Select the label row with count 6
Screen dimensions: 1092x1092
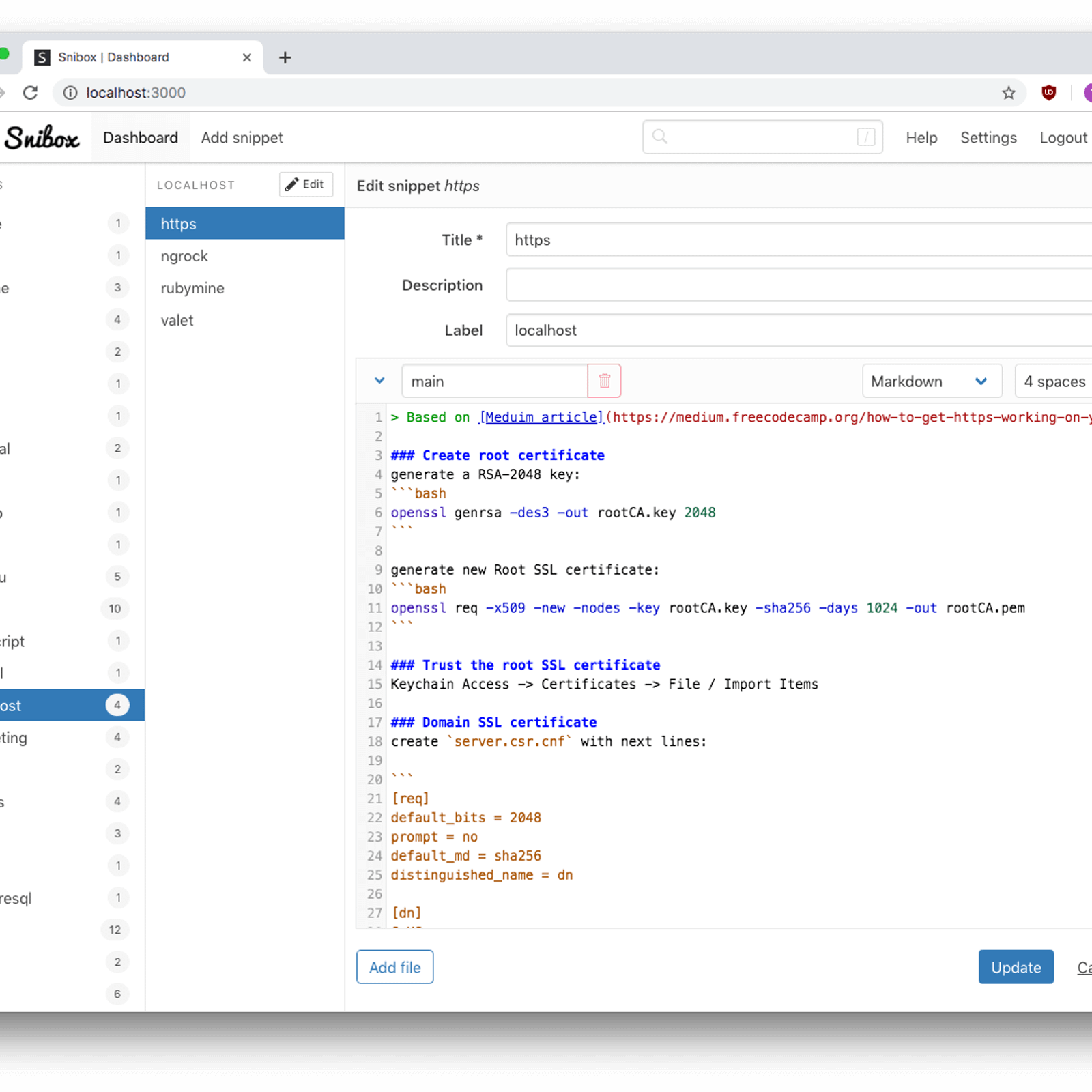point(72,994)
